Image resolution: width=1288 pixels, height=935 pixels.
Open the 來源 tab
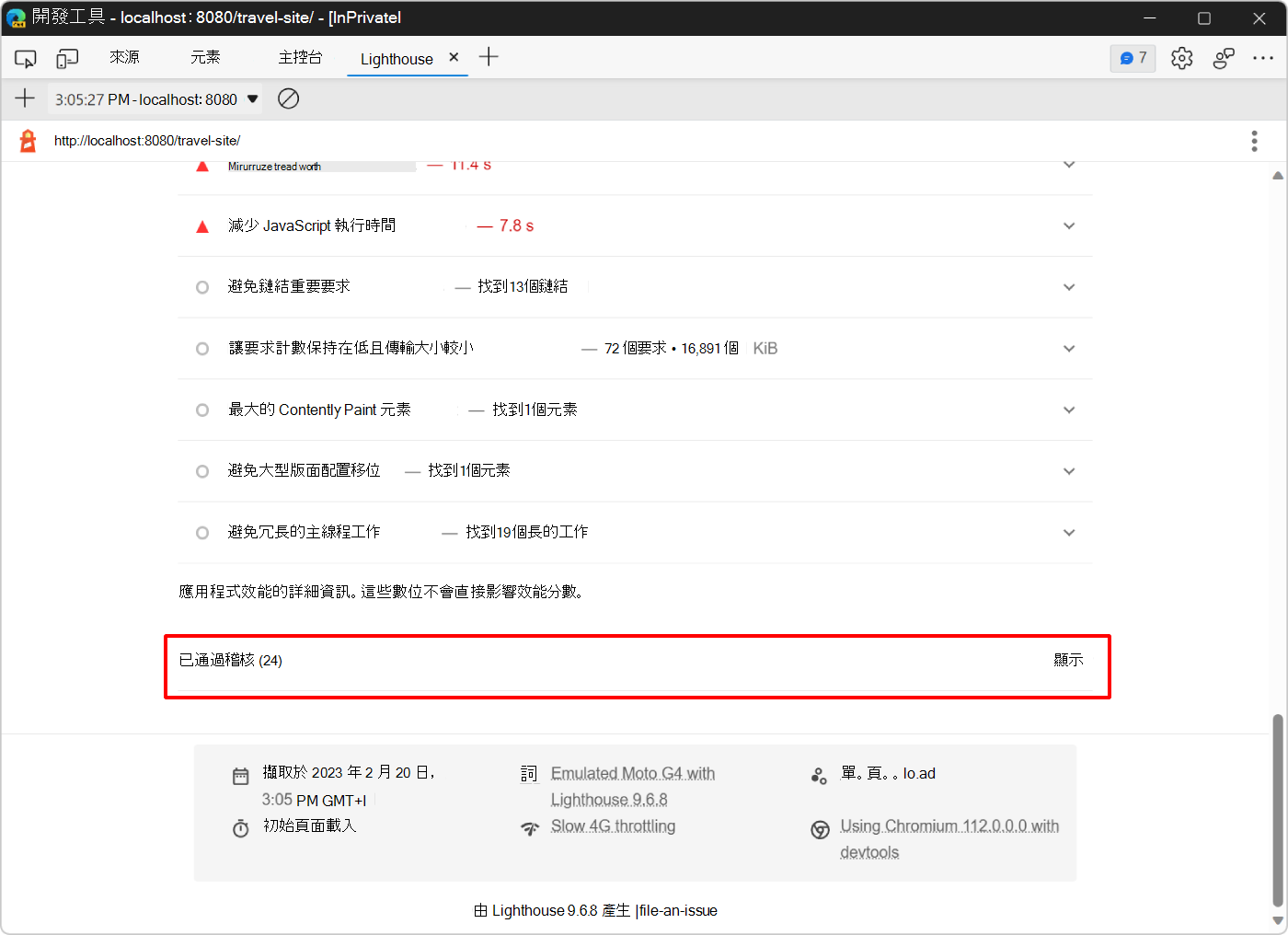click(125, 58)
